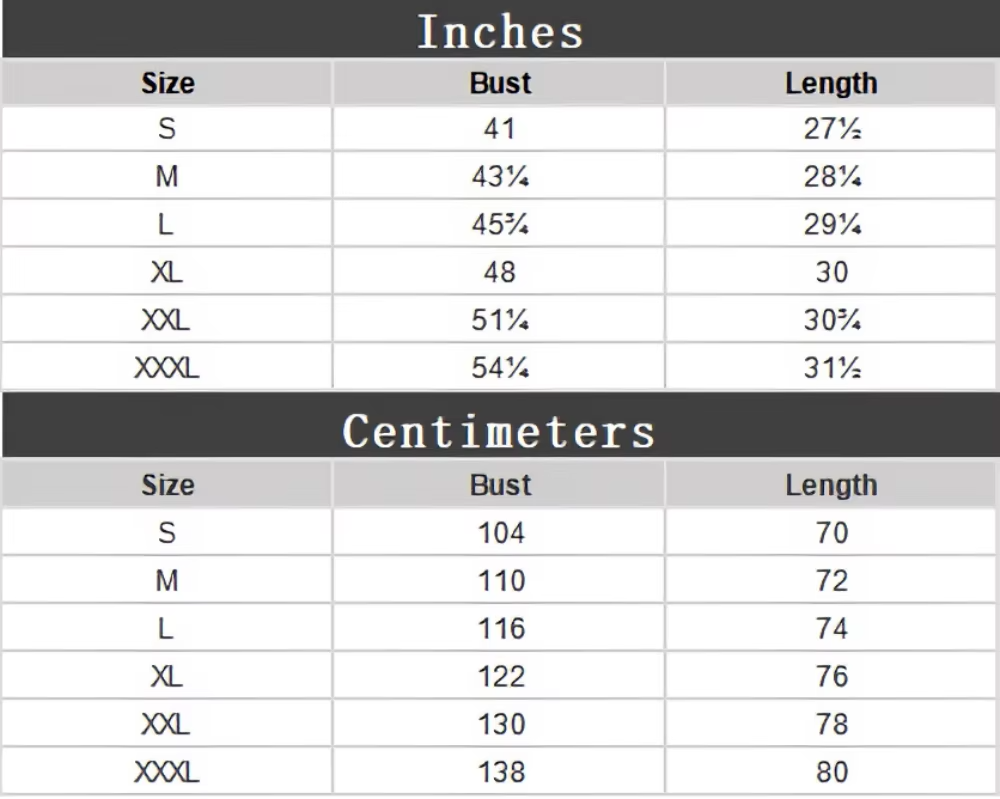Click the Inches table title banner
Image resolution: width=1000 pixels, height=799 pixels.
pos(500,29)
